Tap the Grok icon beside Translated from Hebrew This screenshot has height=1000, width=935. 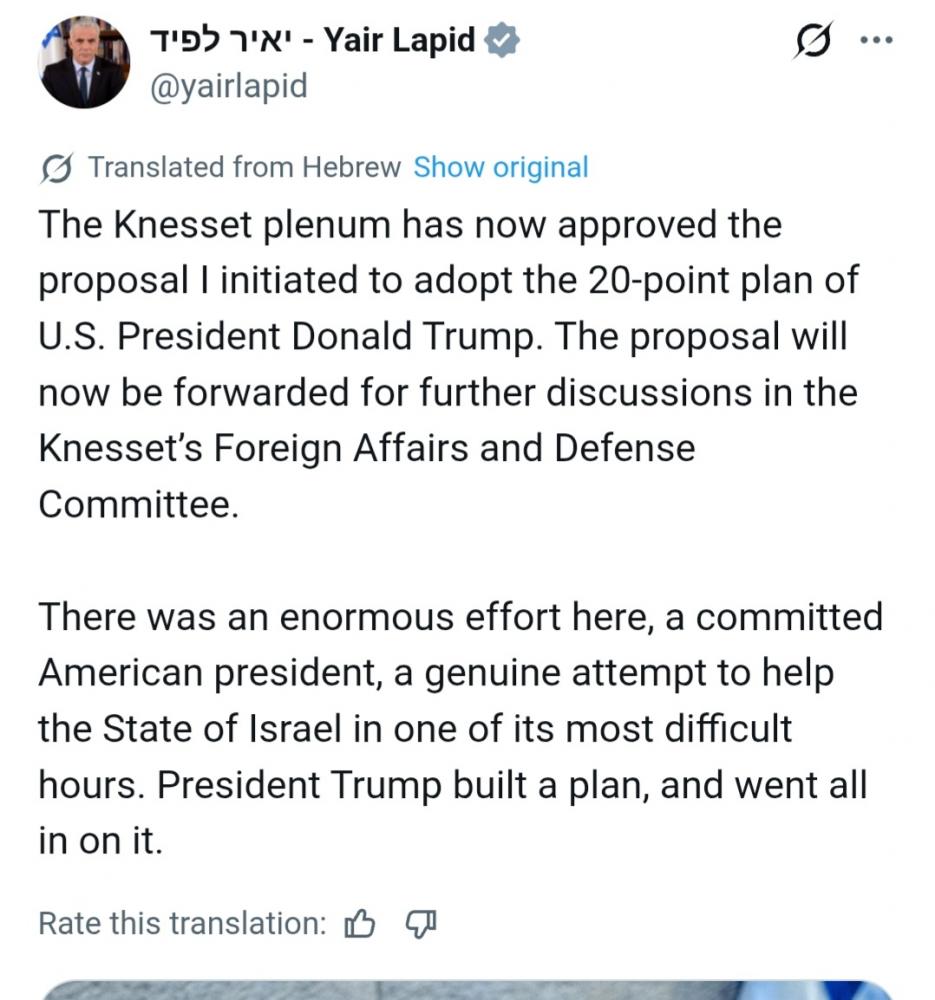(58, 168)
